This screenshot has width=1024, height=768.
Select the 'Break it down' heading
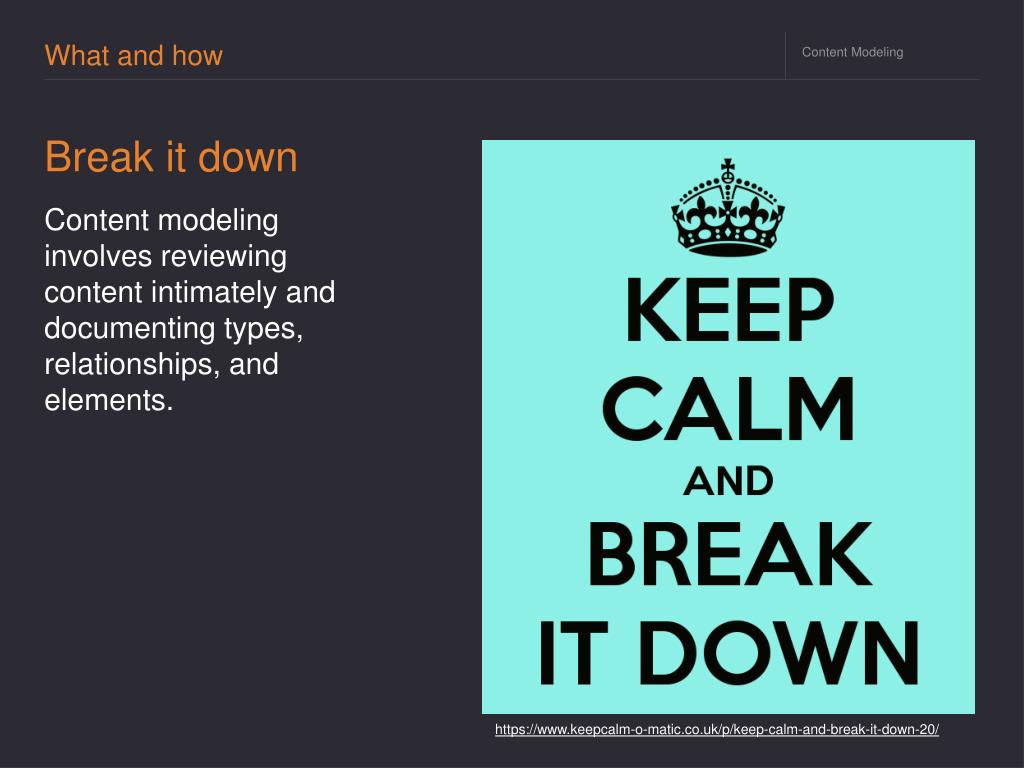click(171, 157)
